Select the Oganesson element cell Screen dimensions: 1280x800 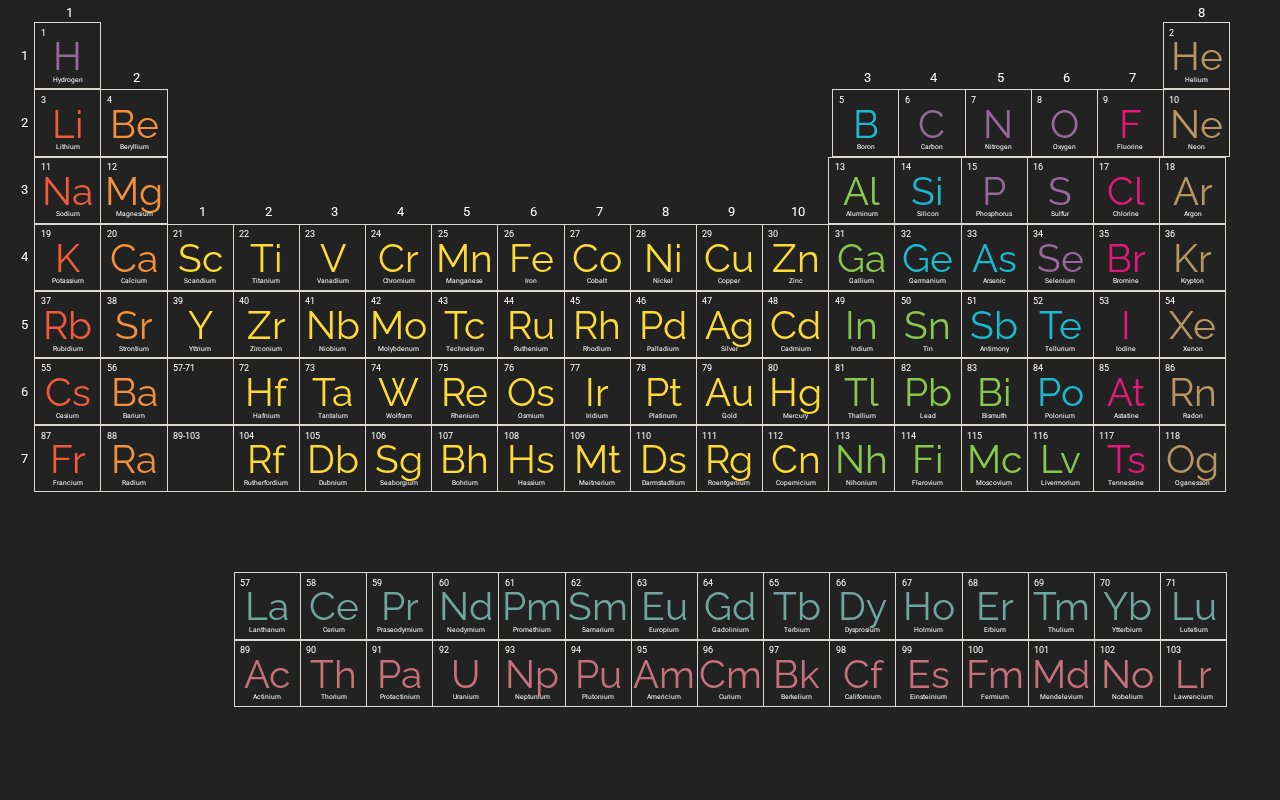point(1192,459)
